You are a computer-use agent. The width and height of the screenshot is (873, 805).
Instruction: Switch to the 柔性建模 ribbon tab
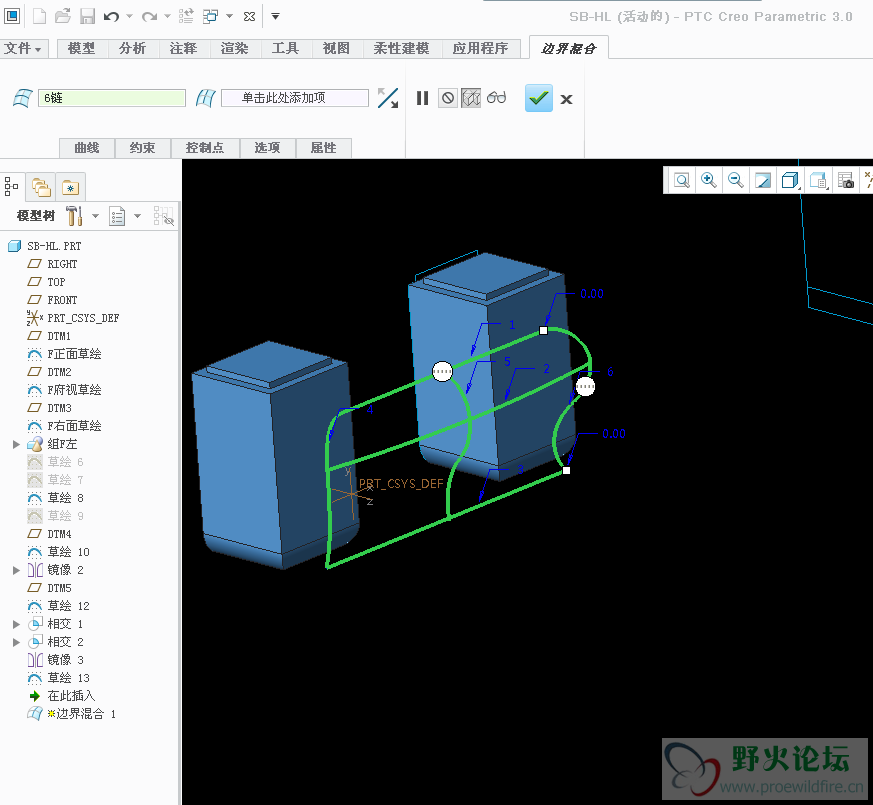pyautogui.click(x=401, y=48)
